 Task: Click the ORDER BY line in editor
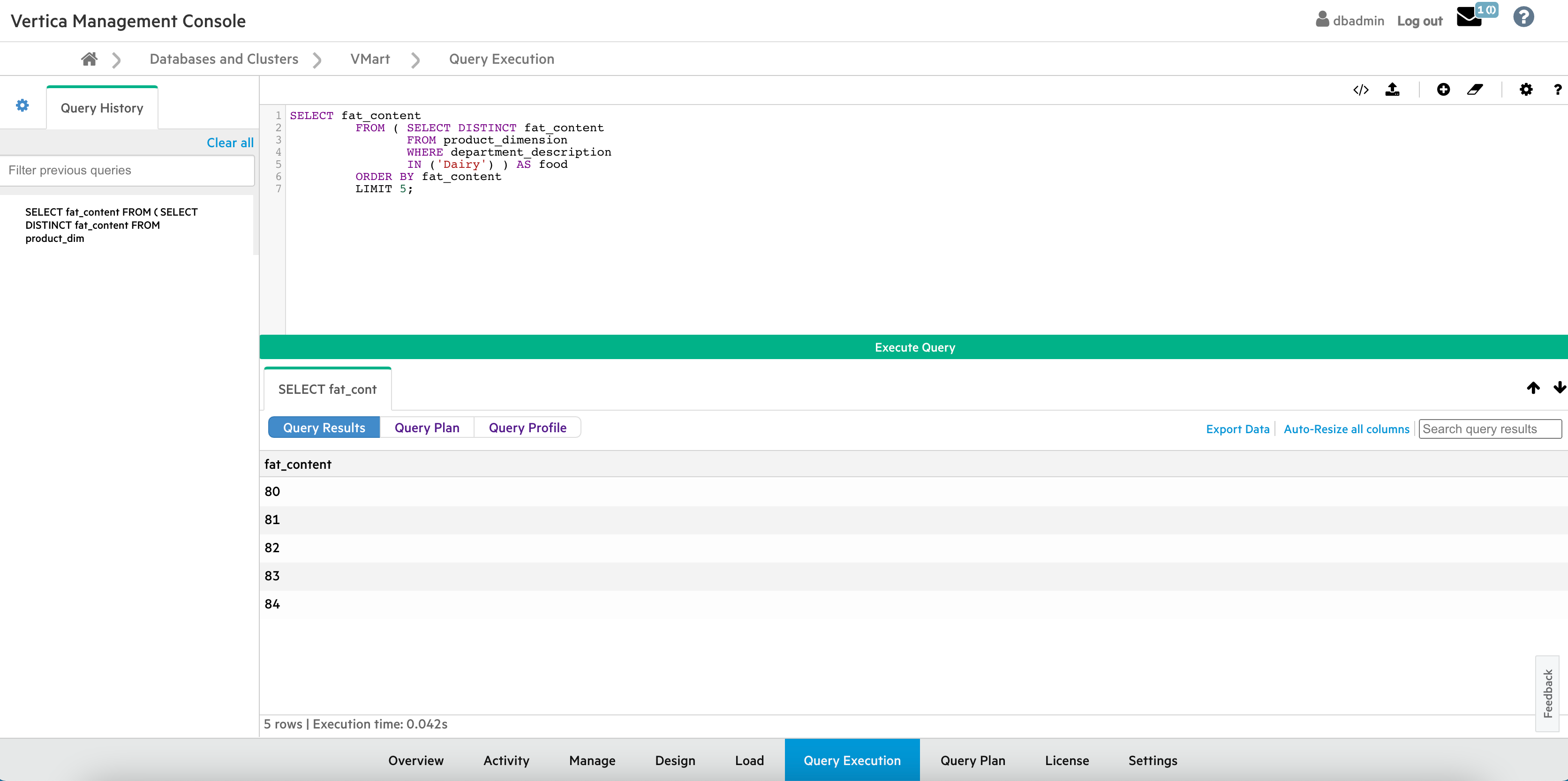click(x=429, y=177)
